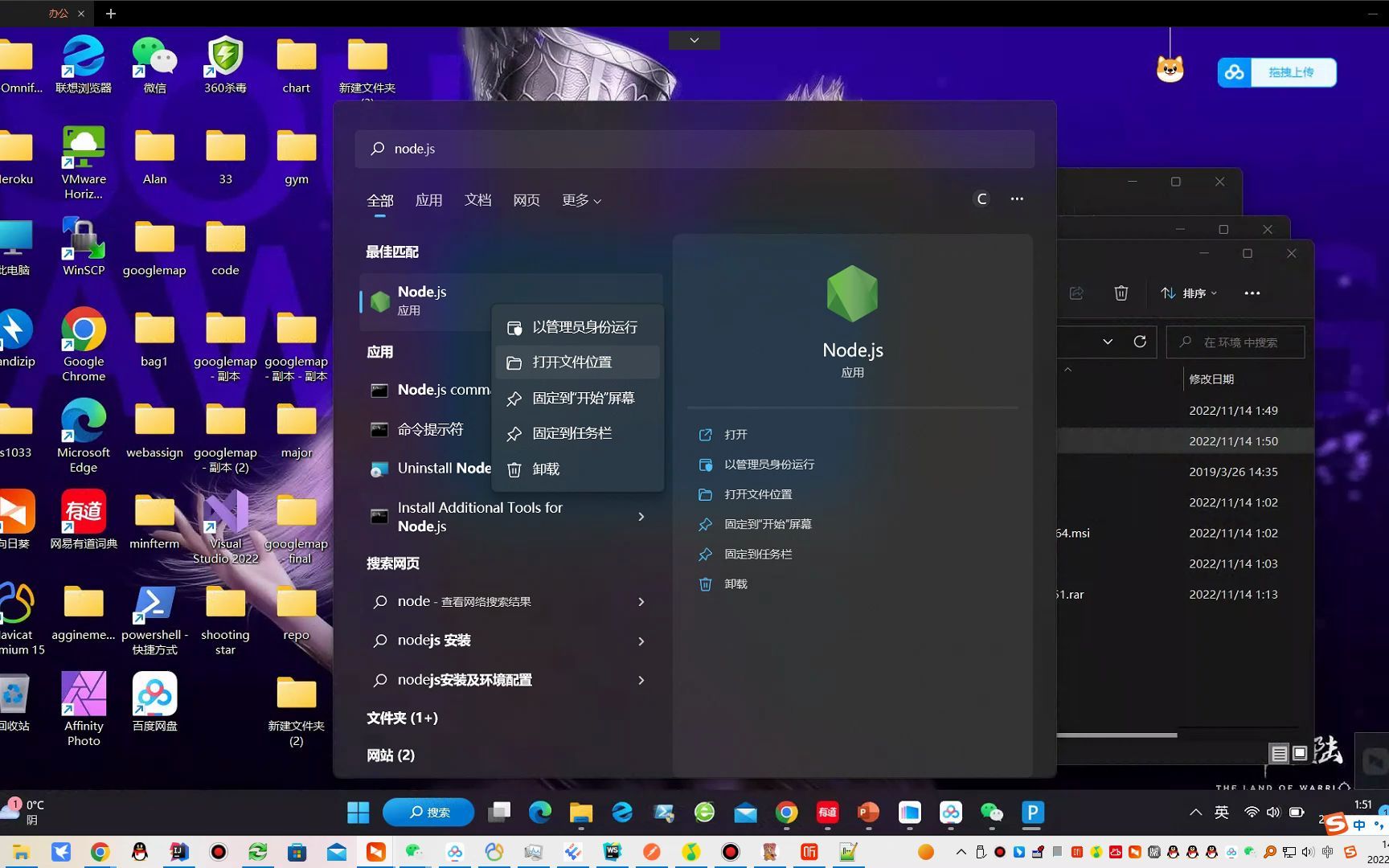The image size is (1389, 868).
Task: Open Microsoft Edge desktop shortcut
Action: (x=84, y=435)
